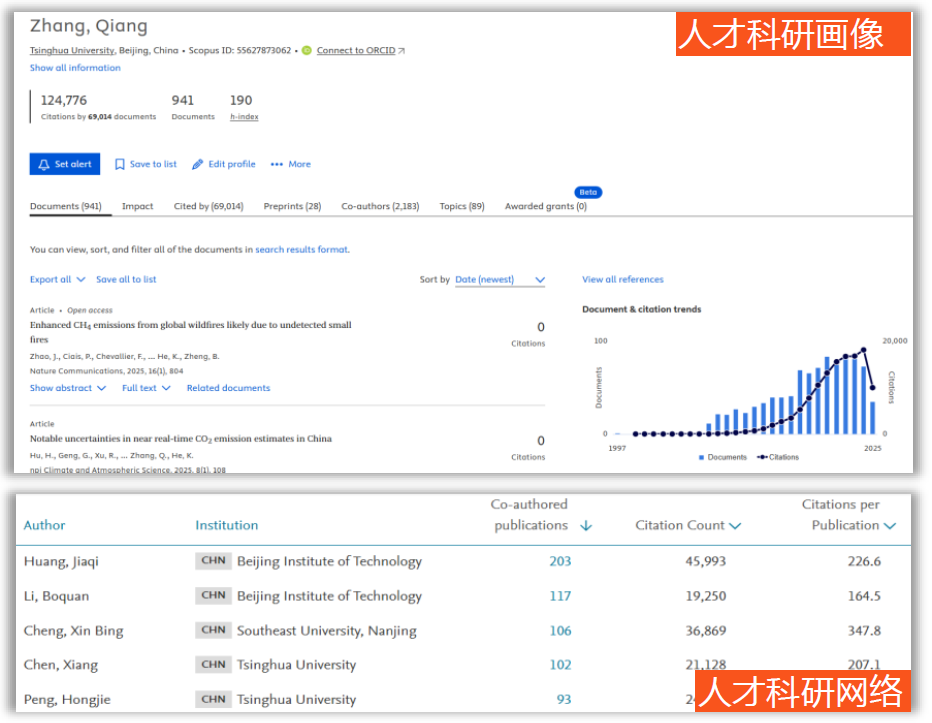Open the Notable uncertainties CO2 emission article title
Viewport: 932px width, 723px height.
click(x=181, y=439)
